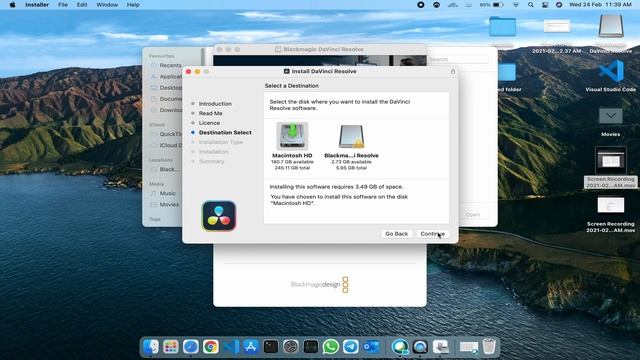Click the Search field in file dialog
640x360 pixels.
[x=458, y=60]
